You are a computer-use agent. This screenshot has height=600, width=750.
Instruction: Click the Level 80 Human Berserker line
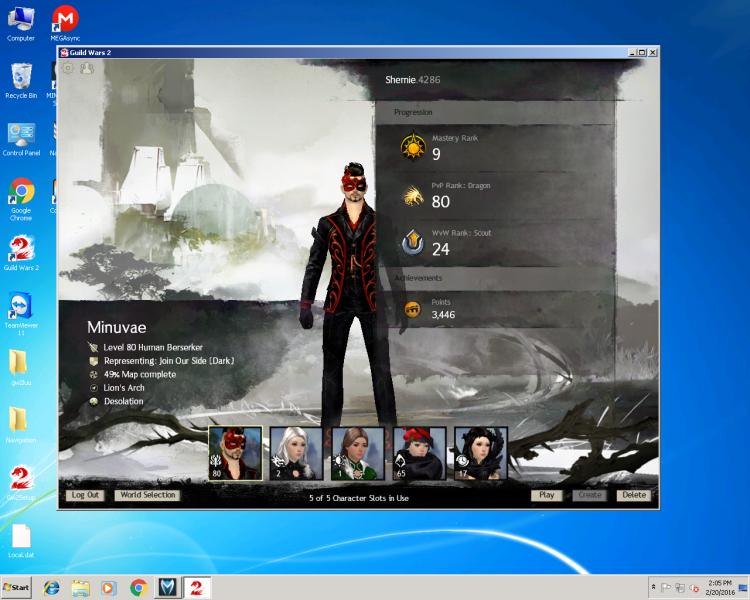pyautogui.click(x=153, y=347)
